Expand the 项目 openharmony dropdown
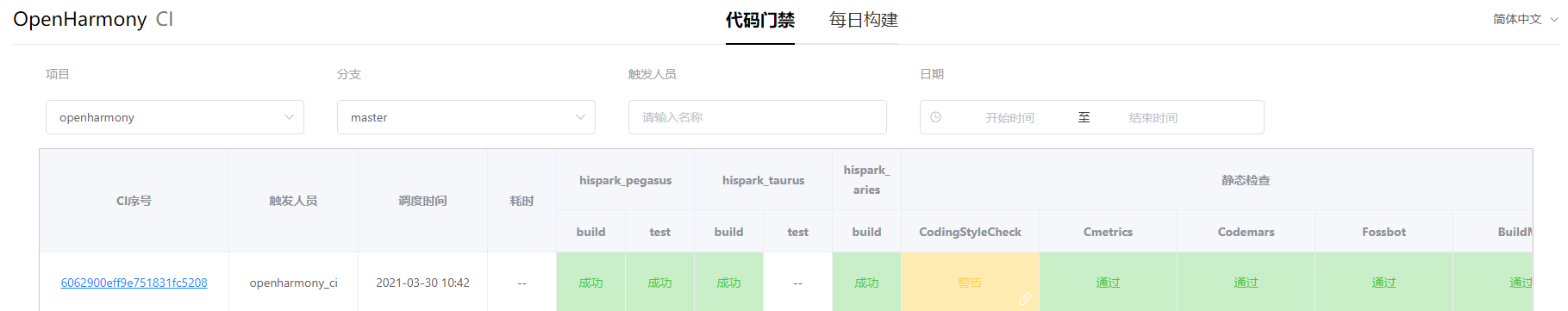The image size is (1568, 311). pos(175,117)
